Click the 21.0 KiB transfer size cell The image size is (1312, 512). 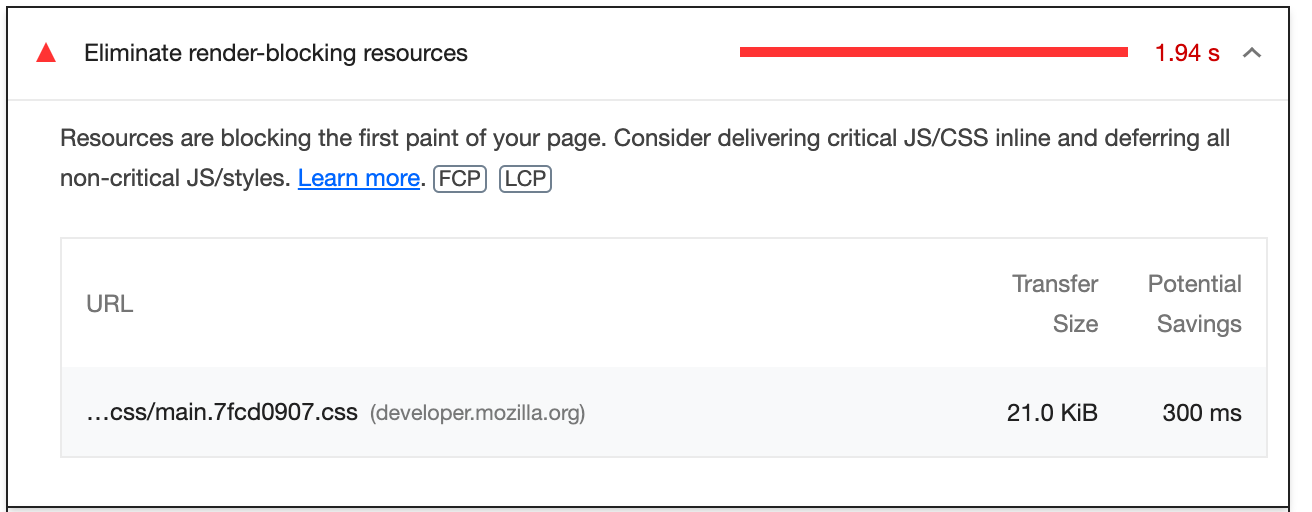coord(1052,412)
